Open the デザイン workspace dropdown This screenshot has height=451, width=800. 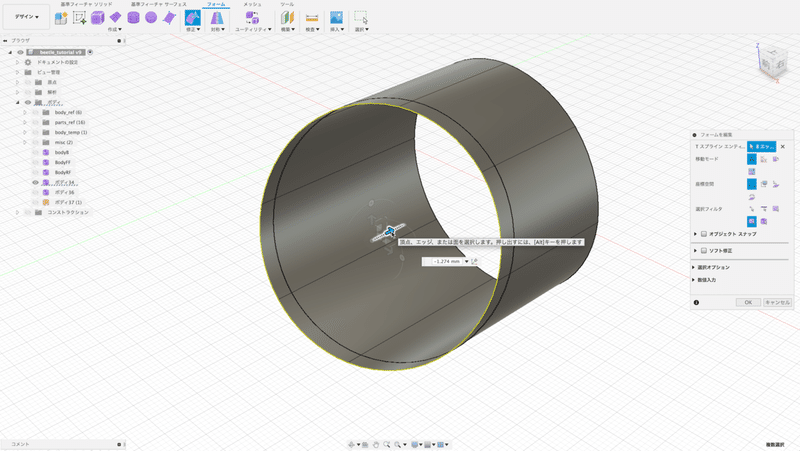pos(27,17)
